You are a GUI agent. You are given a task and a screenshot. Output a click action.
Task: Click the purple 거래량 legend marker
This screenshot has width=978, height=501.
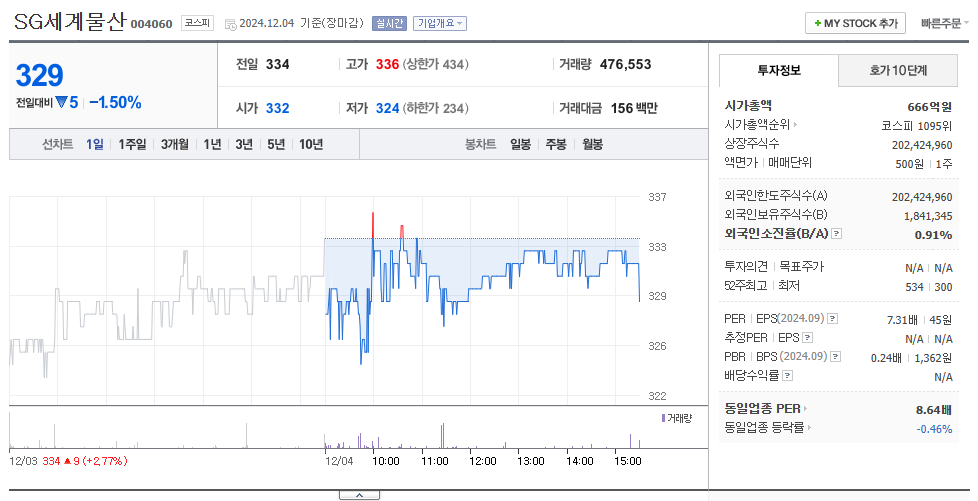pyautogui.click(x=663, y=418)
